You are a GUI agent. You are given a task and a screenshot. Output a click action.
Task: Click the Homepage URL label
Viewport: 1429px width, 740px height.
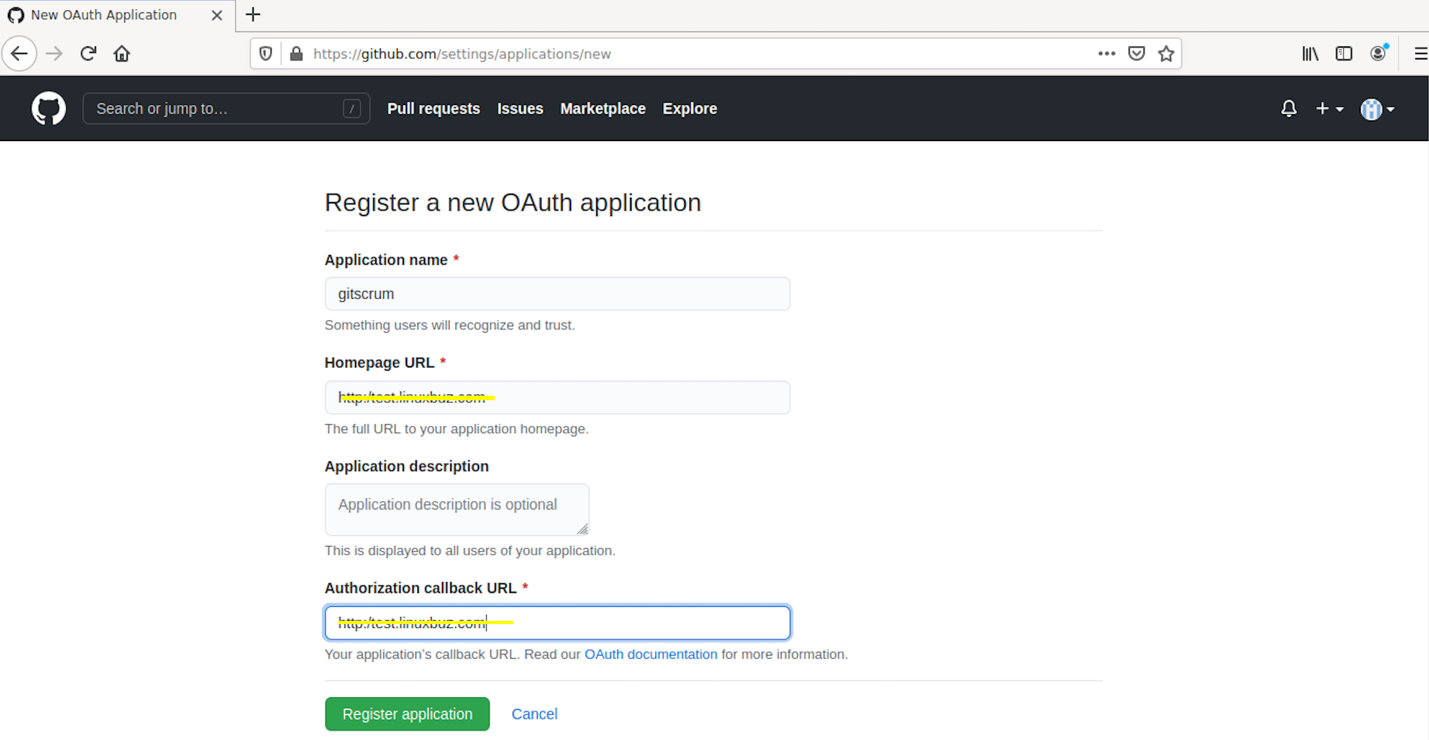pyautogui.click(x=379, y=363)
